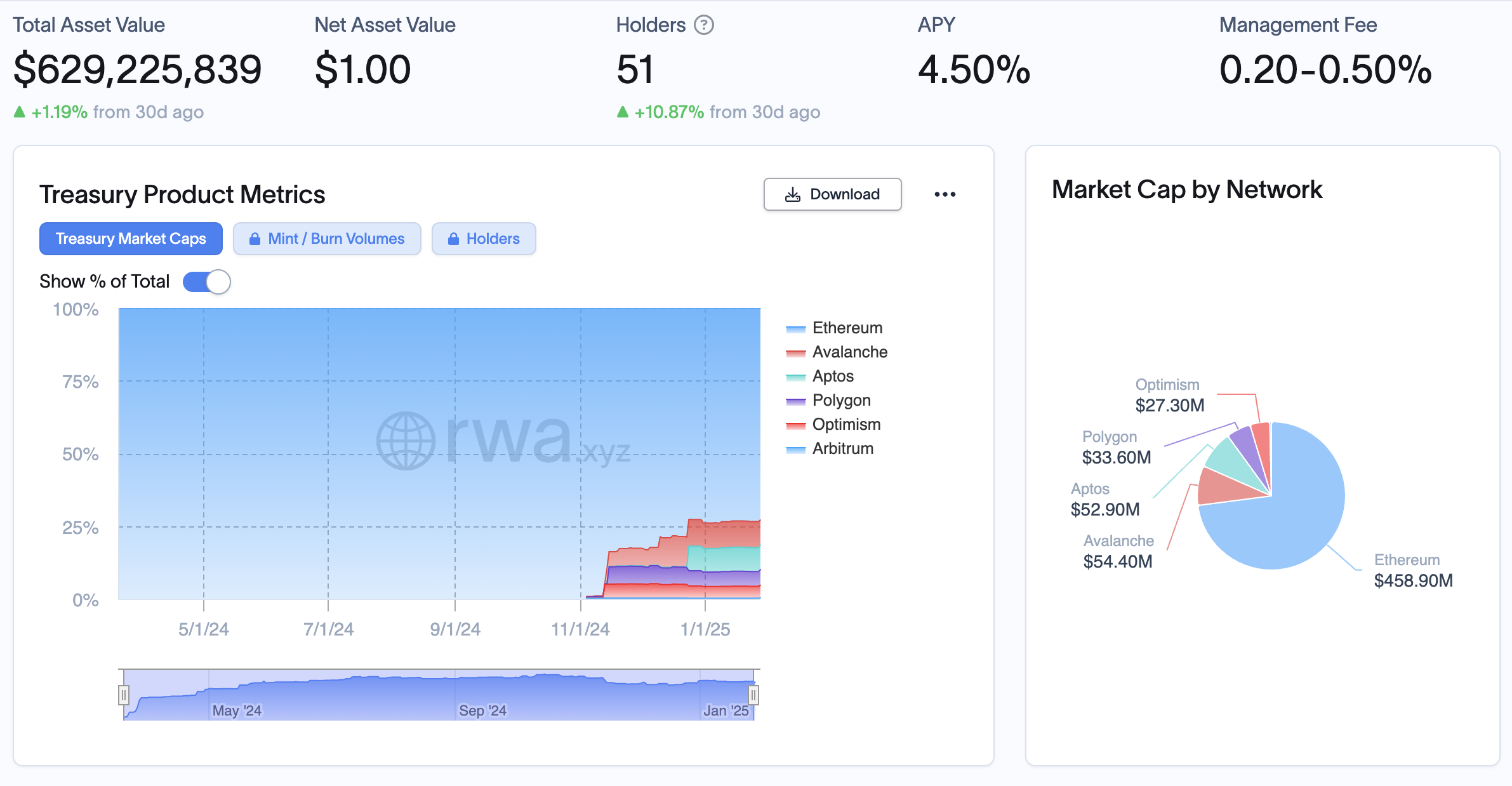The width and height of the screenshot is (1512, 786).
Task: Click the download icon in Download button
Action: point(792,194)
